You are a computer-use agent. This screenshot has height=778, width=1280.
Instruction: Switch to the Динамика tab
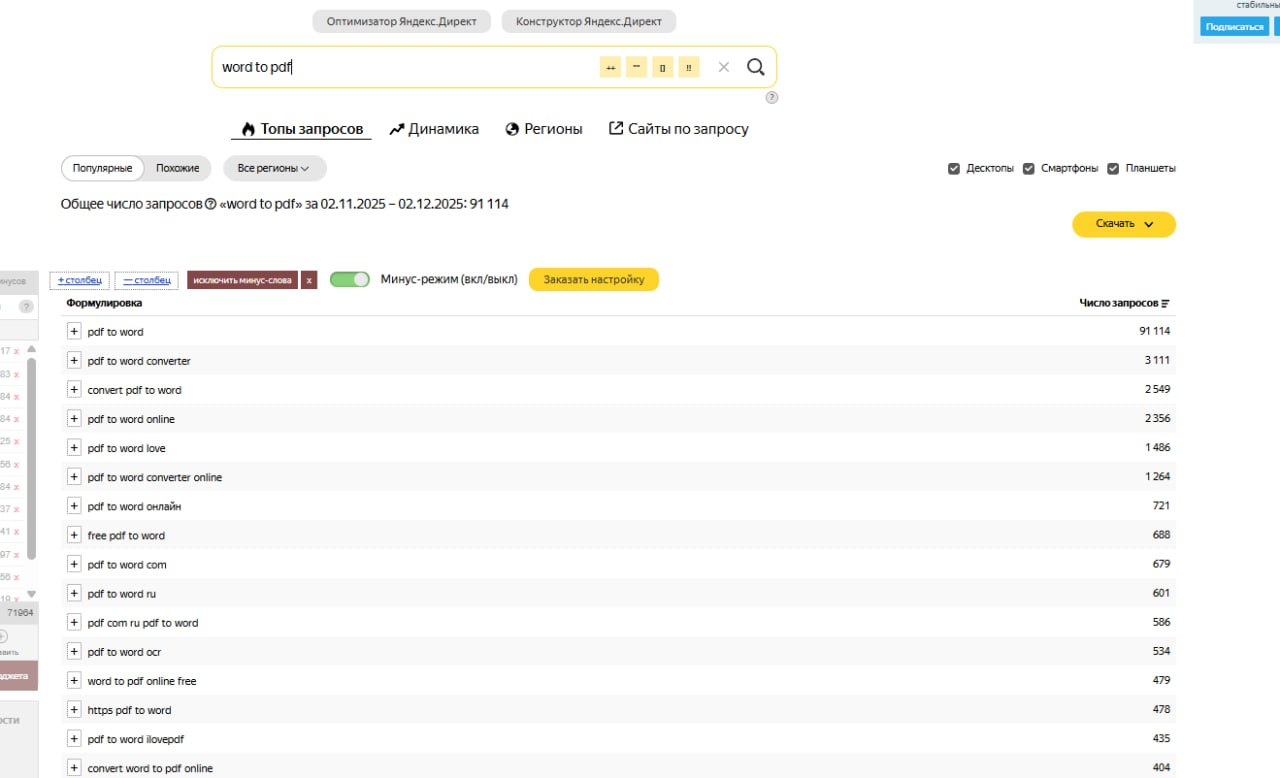(x=434, y=129)
